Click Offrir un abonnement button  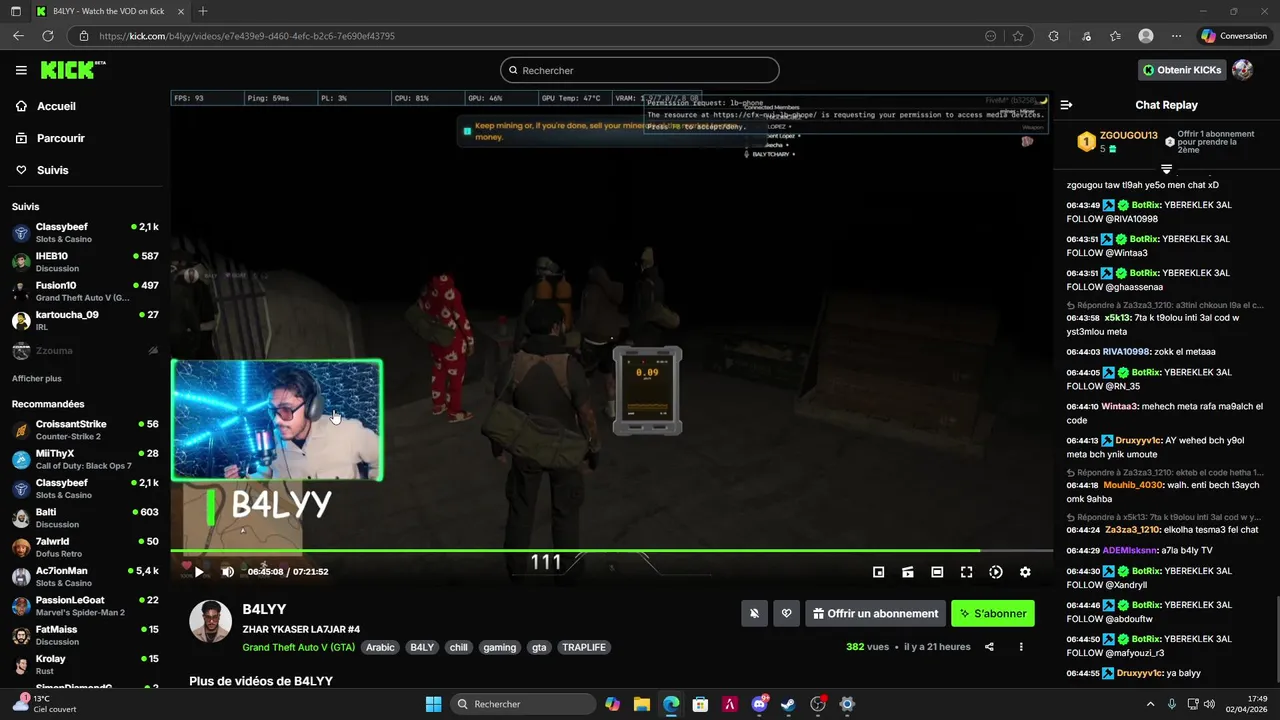(x=876, y=614)
